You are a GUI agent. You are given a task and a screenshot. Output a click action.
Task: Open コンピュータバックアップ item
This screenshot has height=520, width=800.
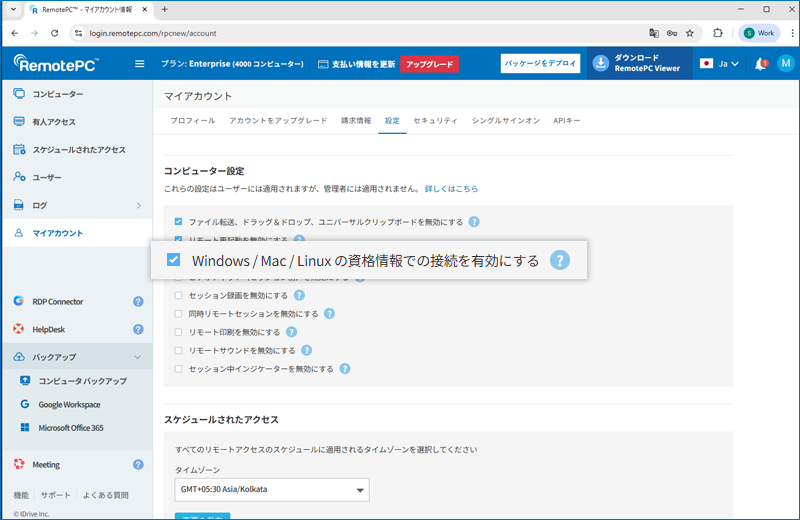[x=83, y=381]
